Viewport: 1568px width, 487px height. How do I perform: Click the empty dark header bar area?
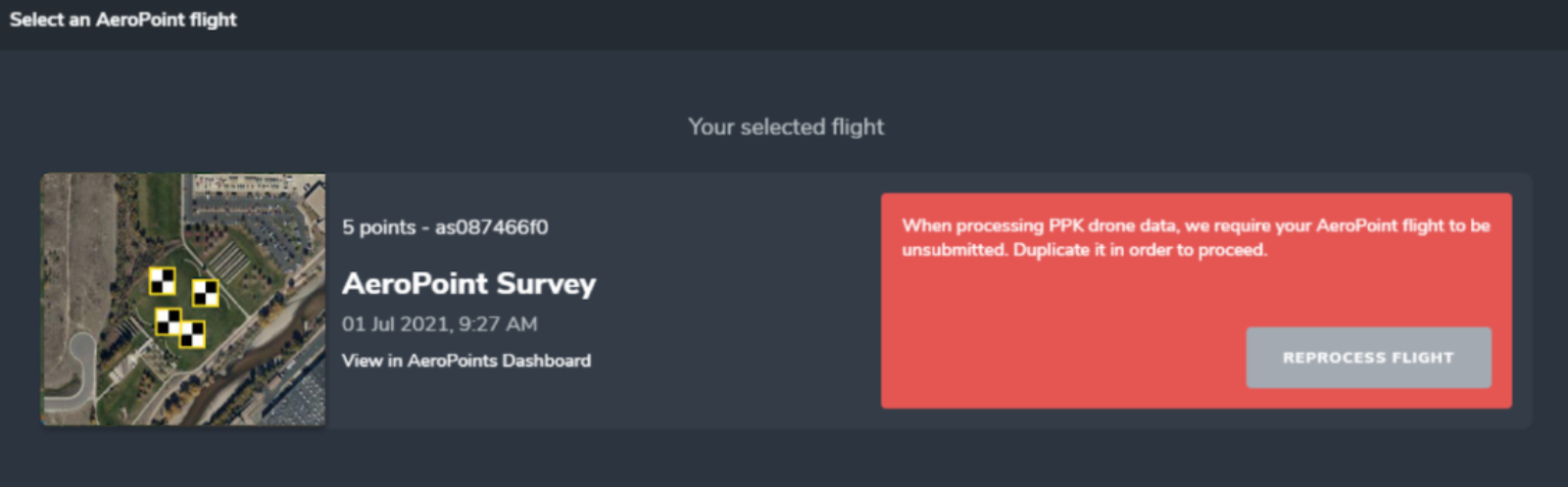tap(882, 24)
